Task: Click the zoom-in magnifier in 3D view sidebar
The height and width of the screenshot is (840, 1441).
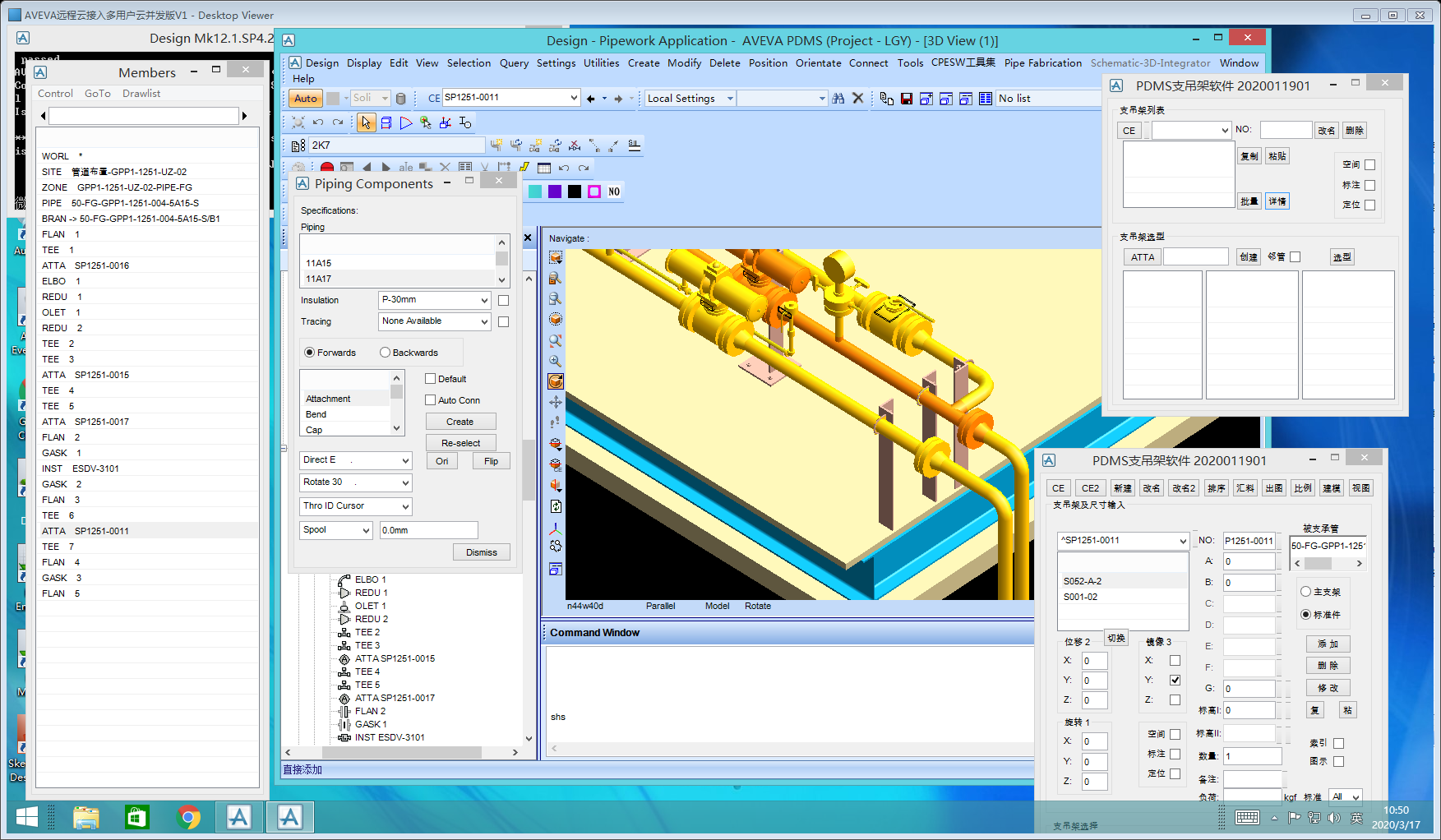Action: [556, 361]
